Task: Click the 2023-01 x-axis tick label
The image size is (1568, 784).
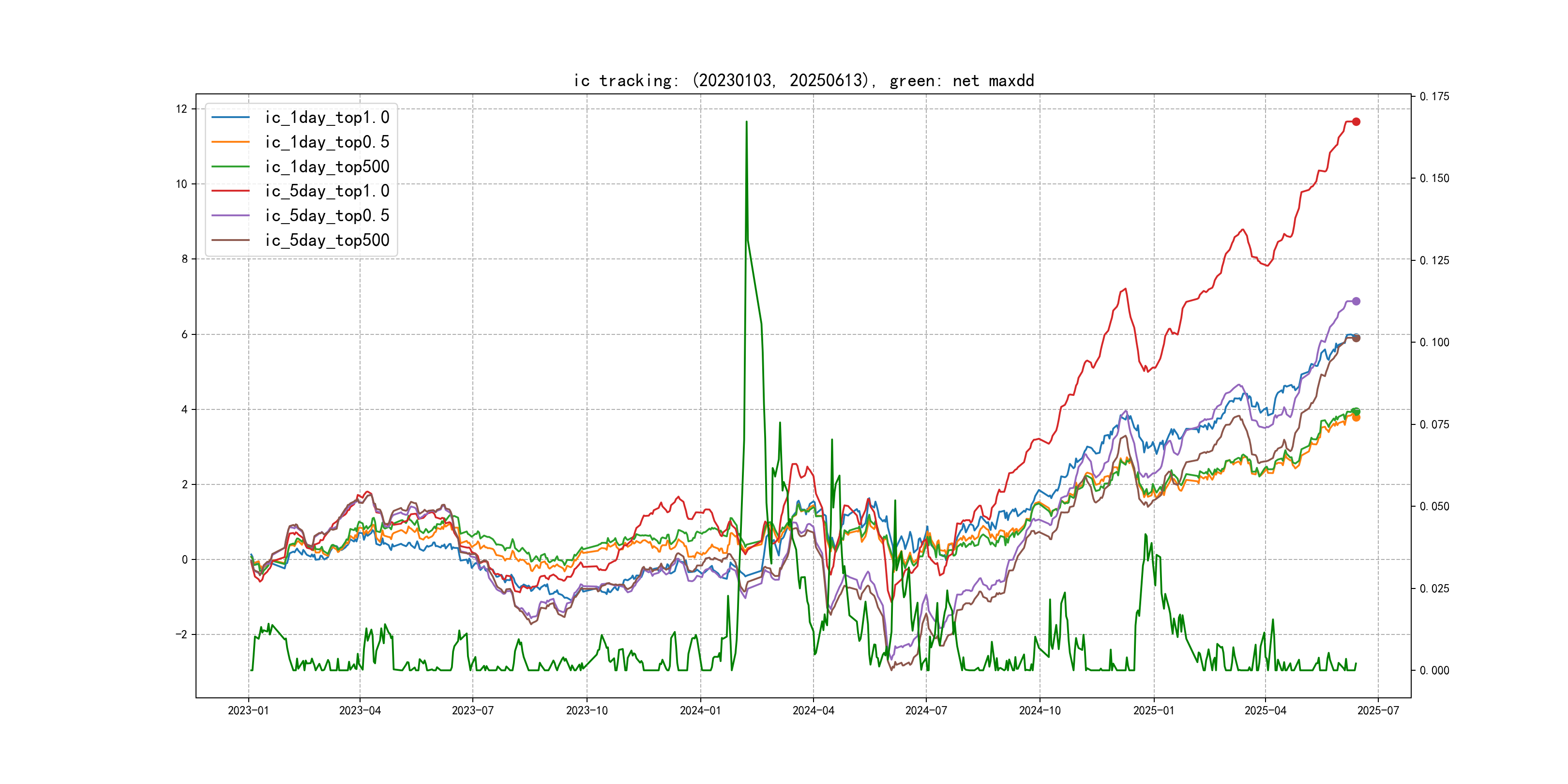Action: click(x=248, y=710)
